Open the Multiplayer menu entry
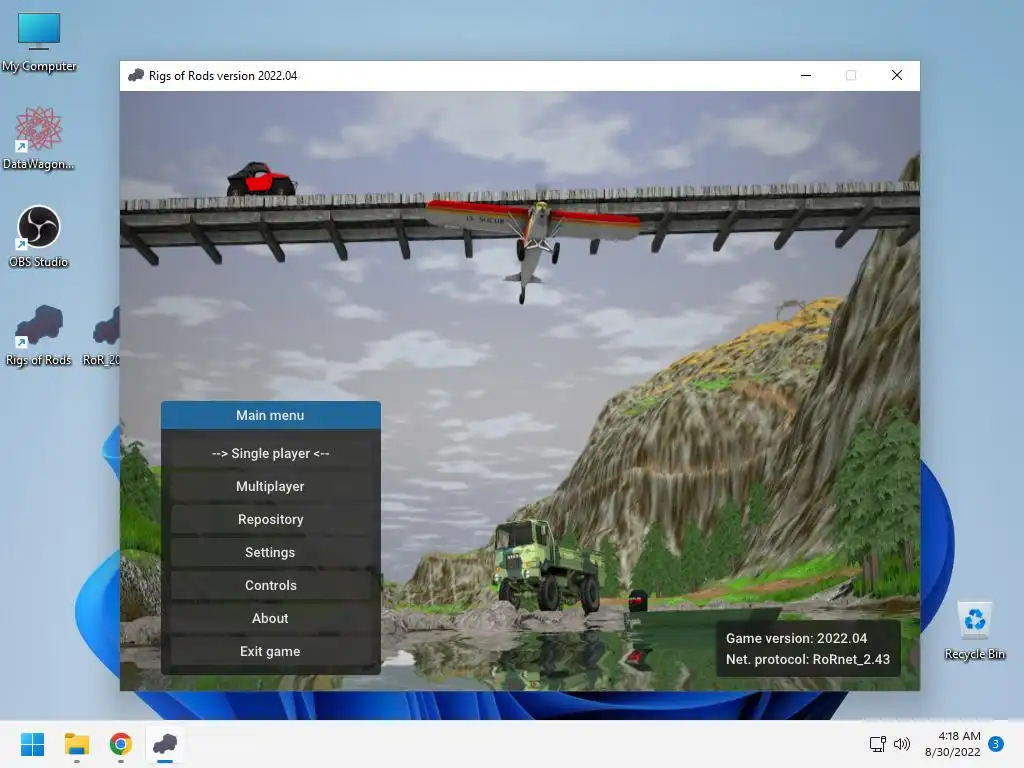 tap(270, 487)
